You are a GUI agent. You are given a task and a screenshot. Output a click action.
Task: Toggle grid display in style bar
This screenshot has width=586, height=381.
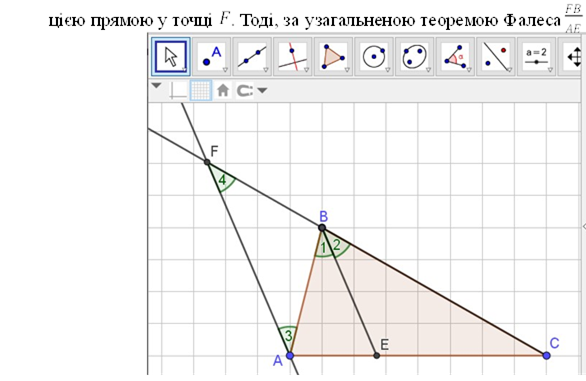pyautogui.click(x=201, y=90)
